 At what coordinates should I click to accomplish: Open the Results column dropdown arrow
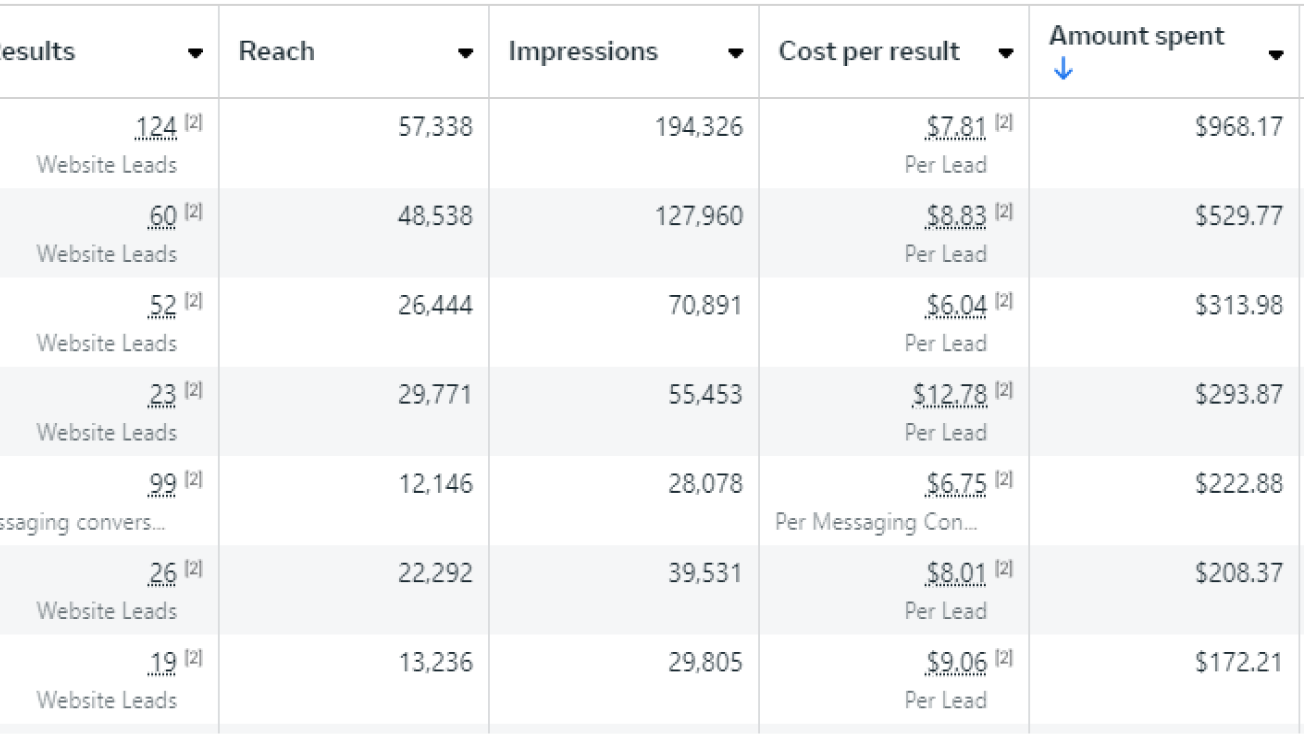point(196,54)
